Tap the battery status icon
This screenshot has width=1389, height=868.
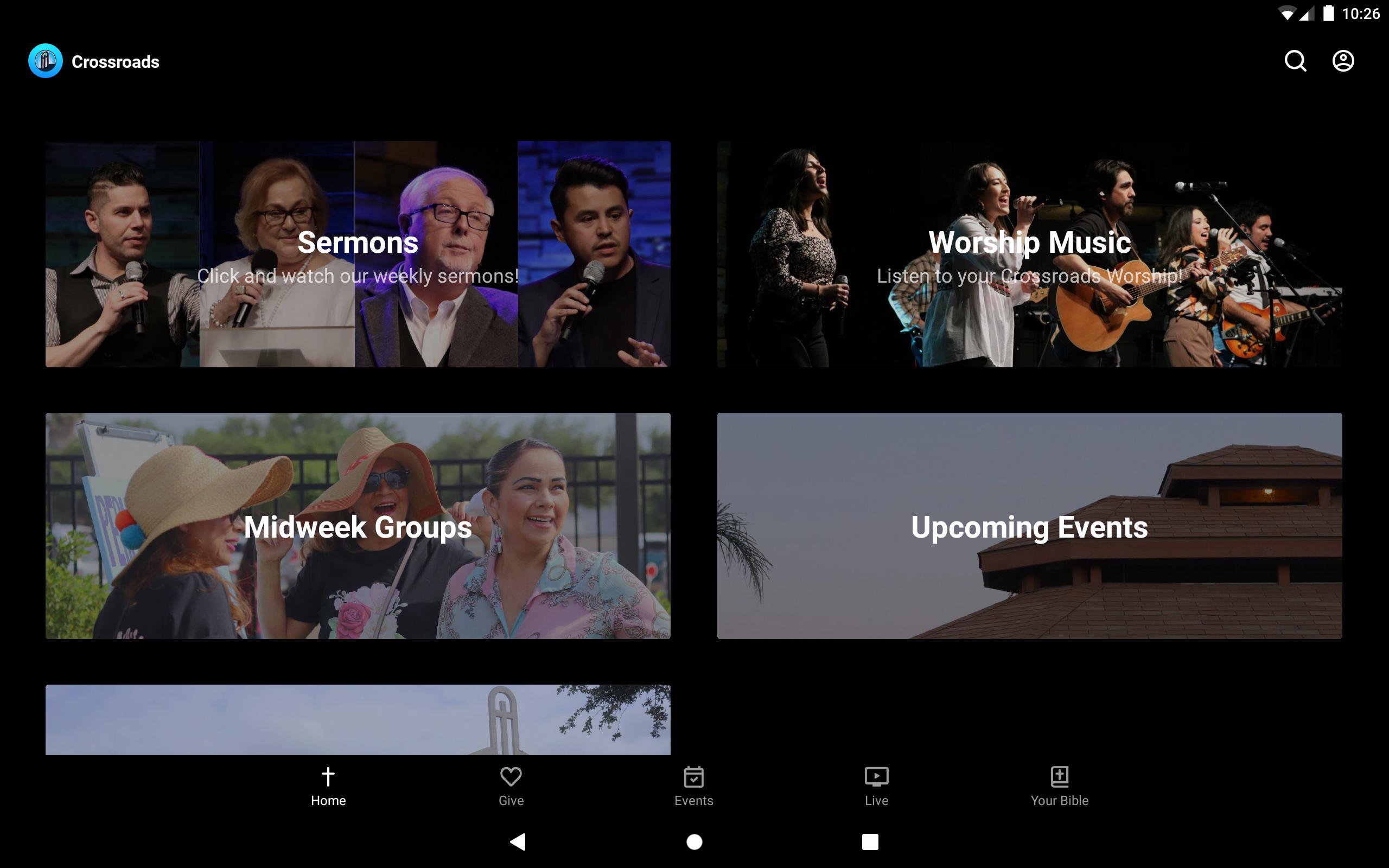point(1328,13)
